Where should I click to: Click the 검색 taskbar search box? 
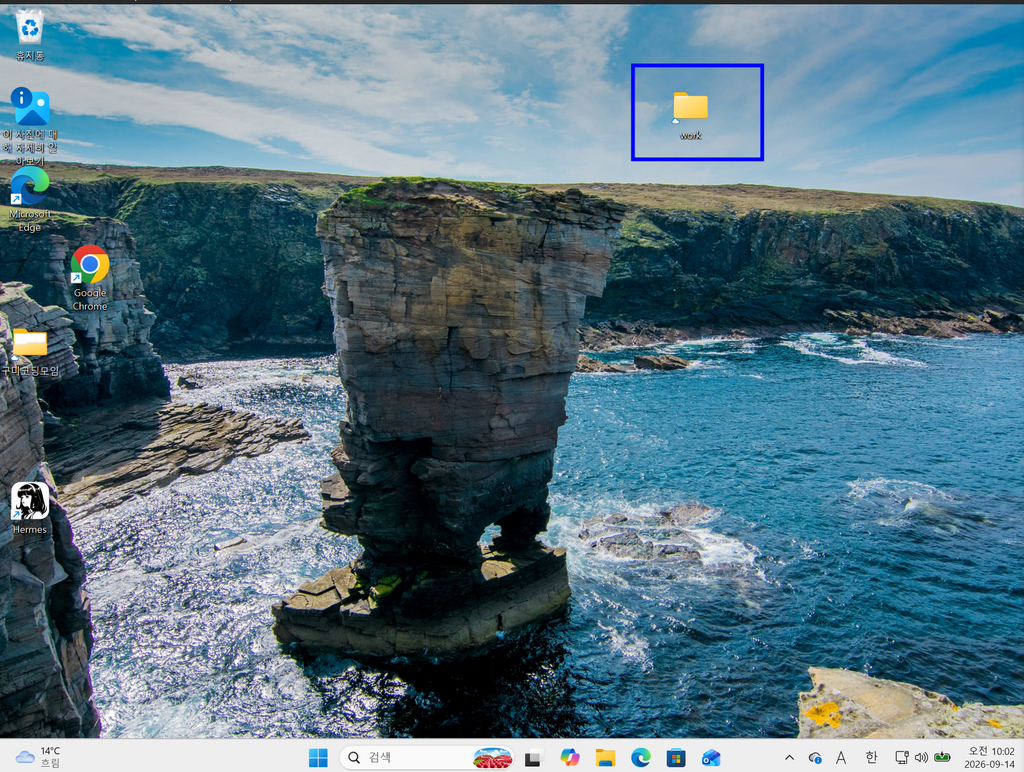tap(426, 758)
